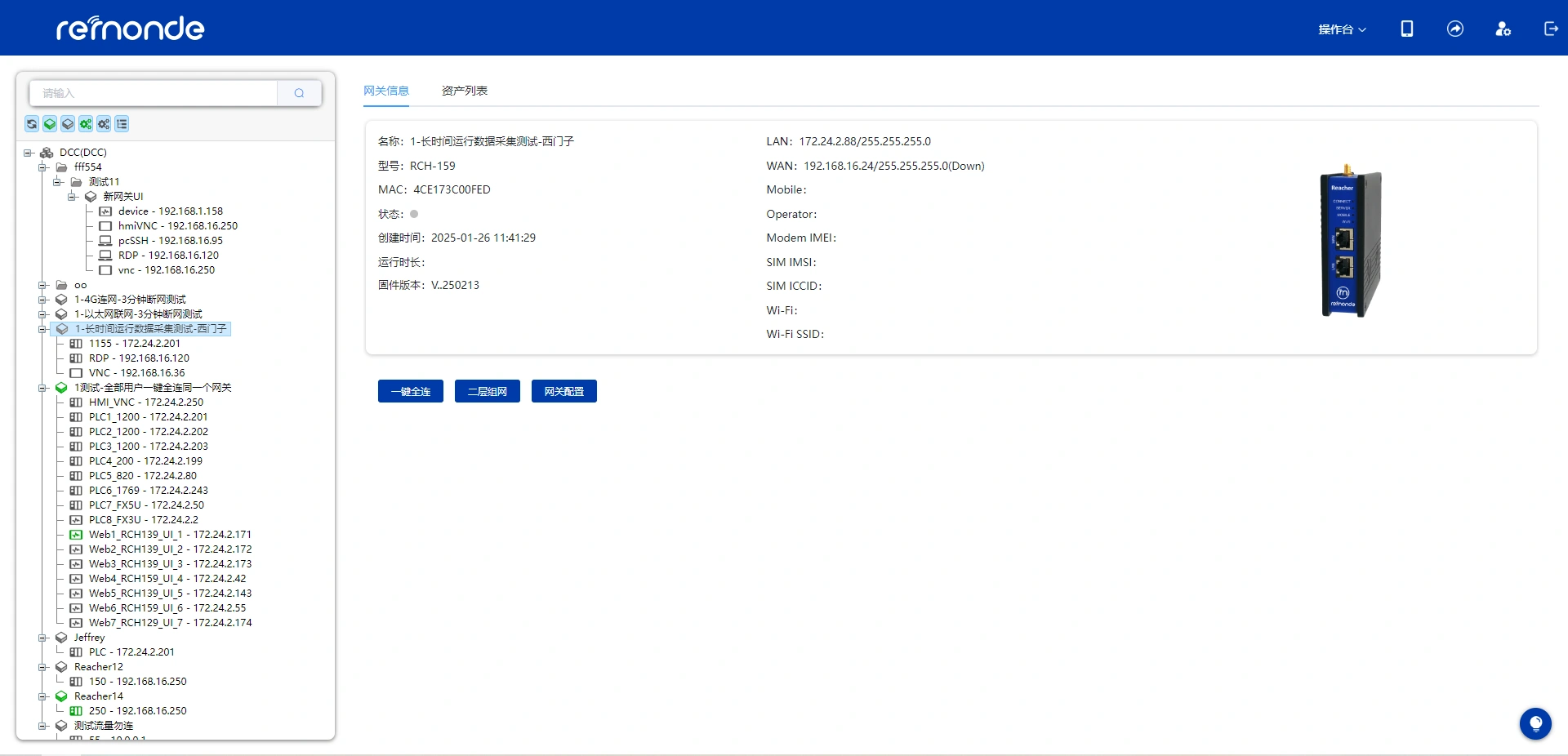Select tree item HMI_VNC - 172.24.2.250
The height and width of the screenshot is (756, 1568).
[146, 402]
